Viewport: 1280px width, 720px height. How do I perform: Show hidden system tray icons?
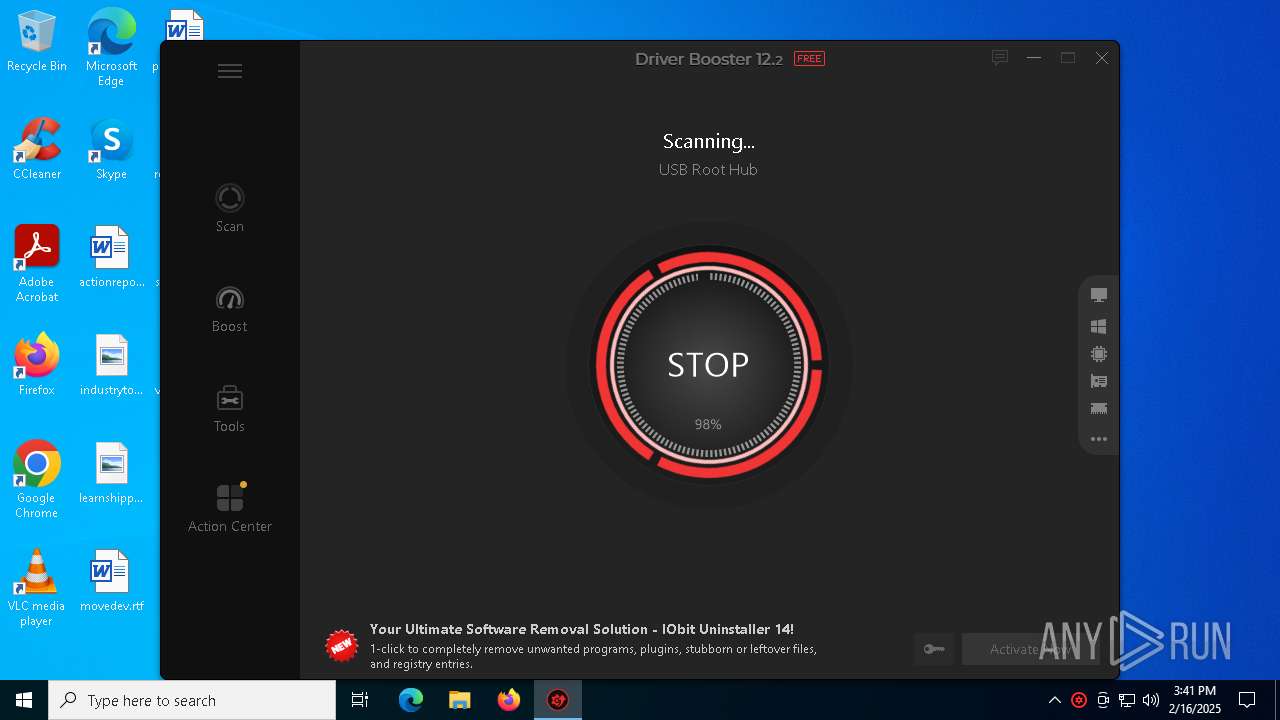tap(1054, 700)
